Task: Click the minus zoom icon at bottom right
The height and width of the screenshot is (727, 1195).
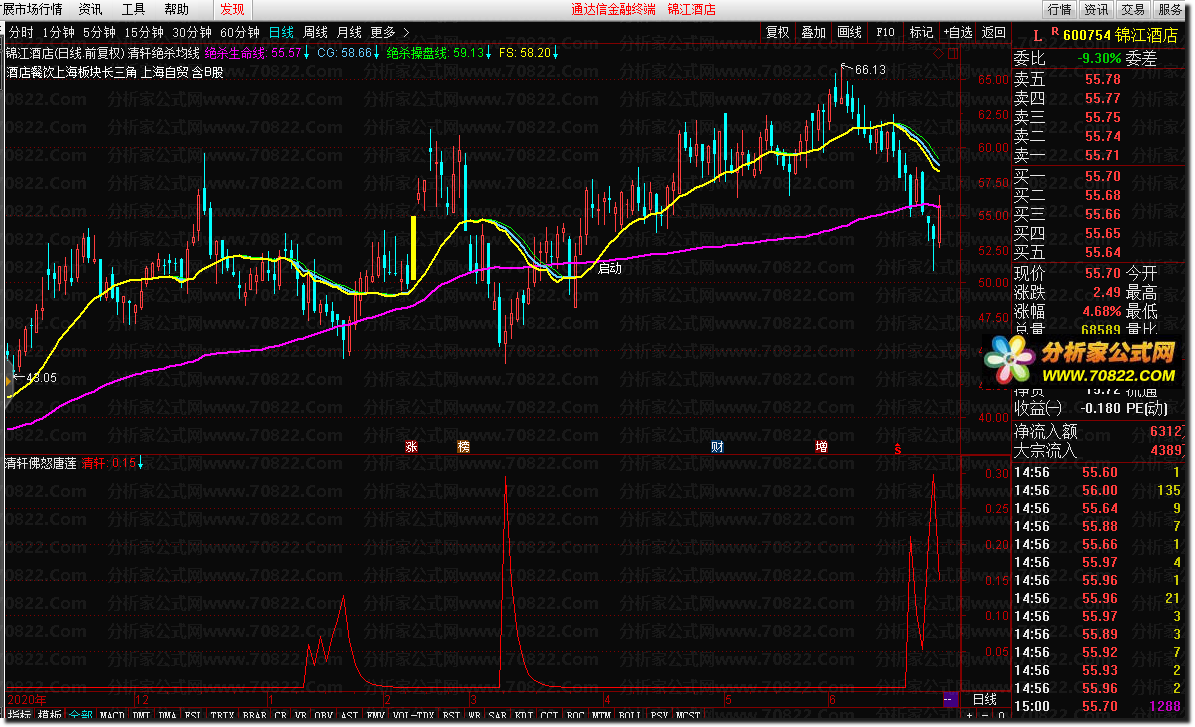Action: [x=985, y=715]
